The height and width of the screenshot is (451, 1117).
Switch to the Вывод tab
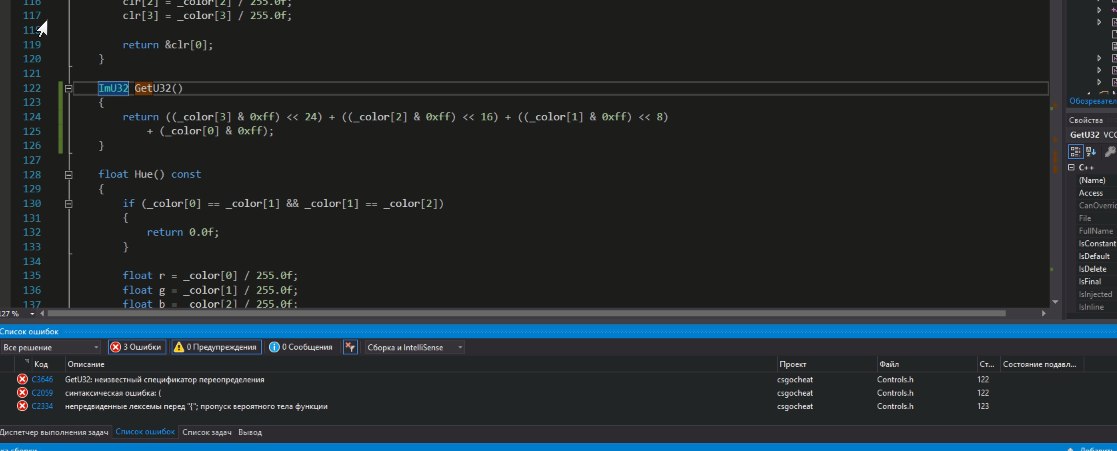250,432
